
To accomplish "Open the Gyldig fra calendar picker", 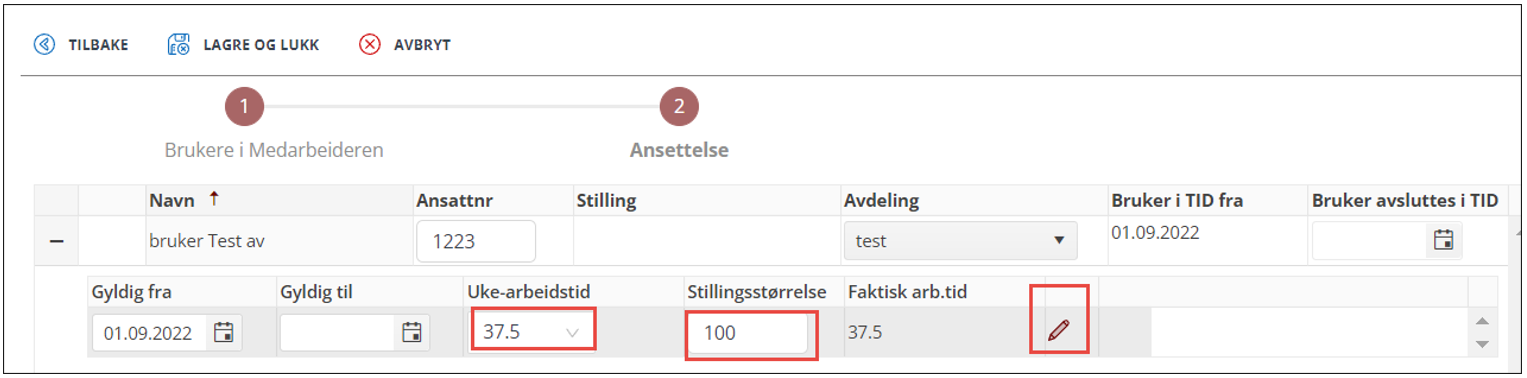I will pyautogui.click(x=224, y=333).
